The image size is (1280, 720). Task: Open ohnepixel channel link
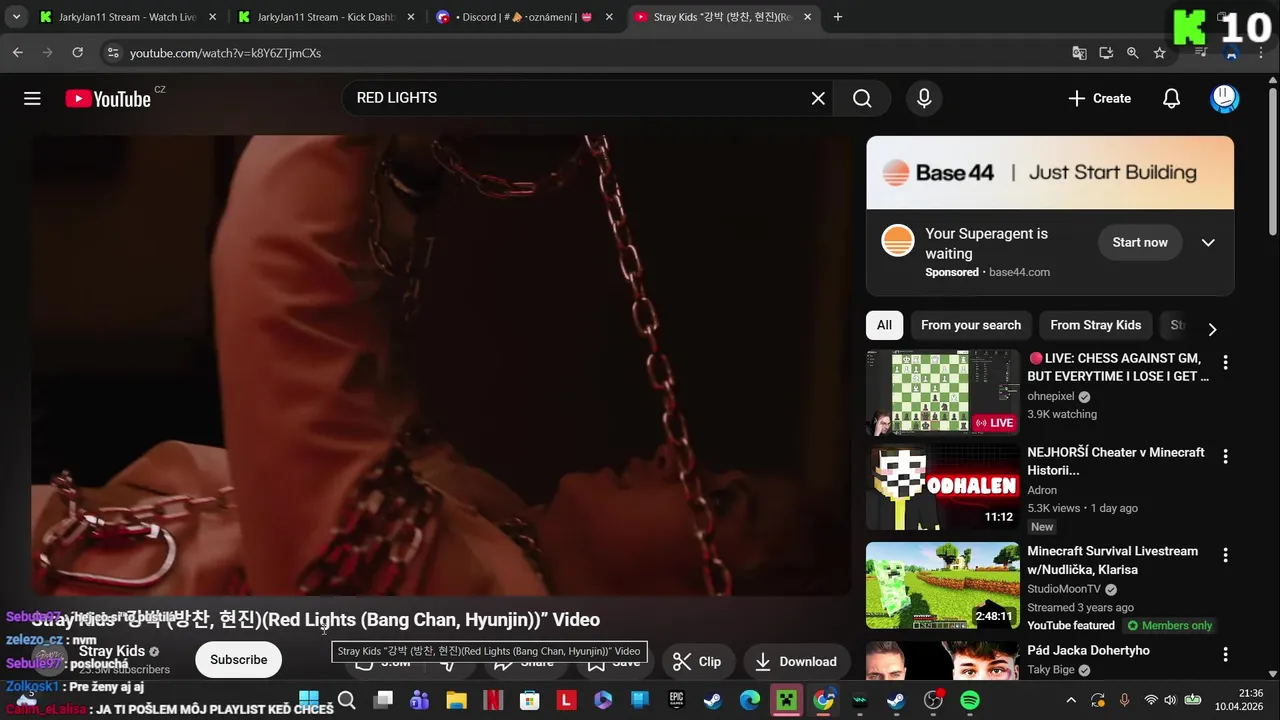[1050, 396]
